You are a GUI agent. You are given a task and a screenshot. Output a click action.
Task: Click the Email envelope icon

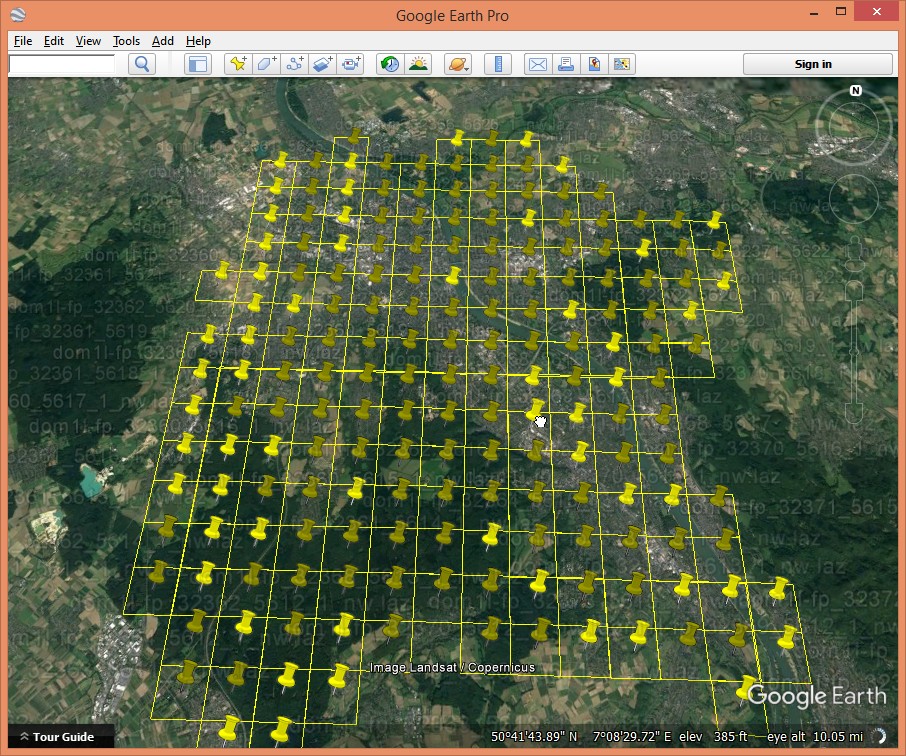[x=538, y=64]
